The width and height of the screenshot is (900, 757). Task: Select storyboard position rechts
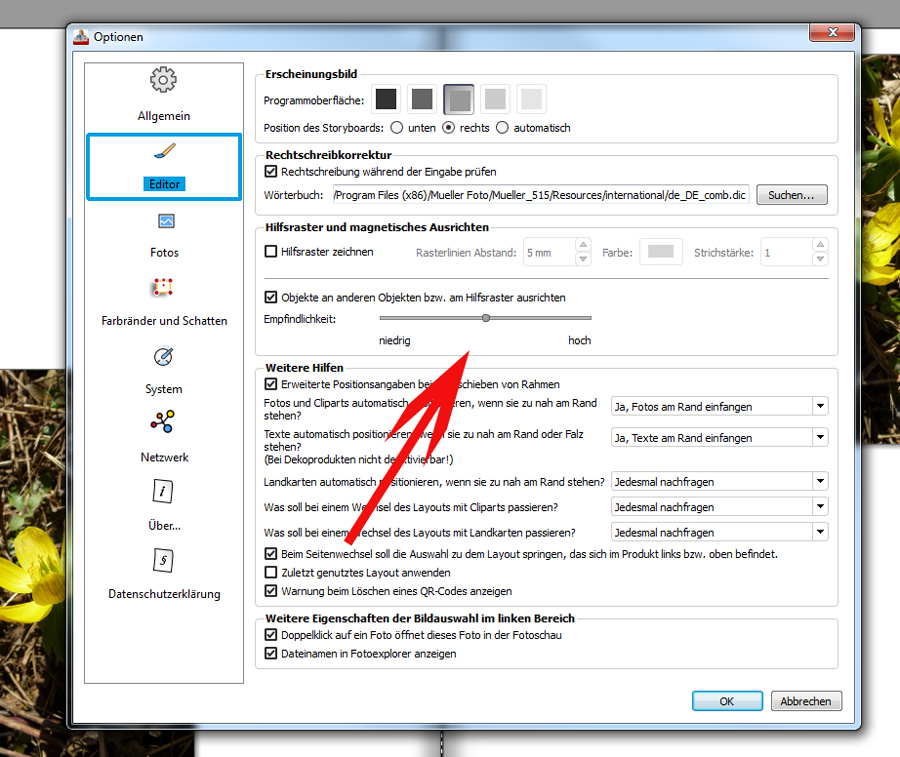pyautogui.click(x=448, y=127)
